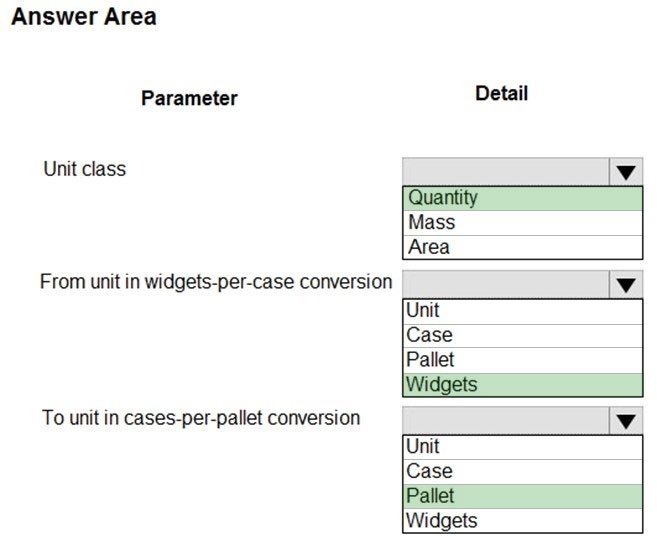Pick Pallet in the To unit list
This screenshot has height=546, width=657.
(522, 497)
